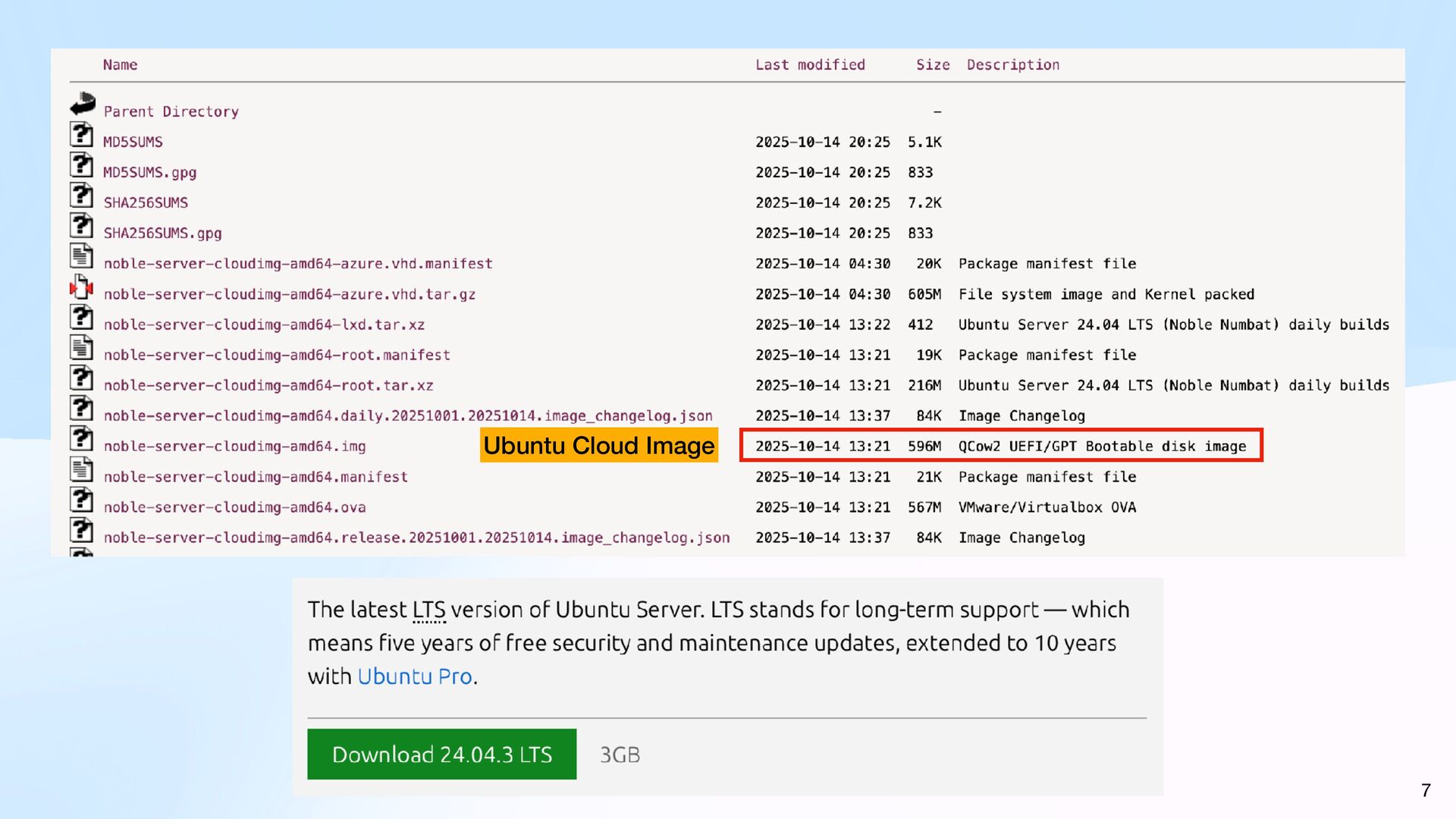Image resolution: width=1456 pixels, height=819 pixels.
Task: Sort listing by the Name column header
Action: pyautogui.click(x=120, y=65)
